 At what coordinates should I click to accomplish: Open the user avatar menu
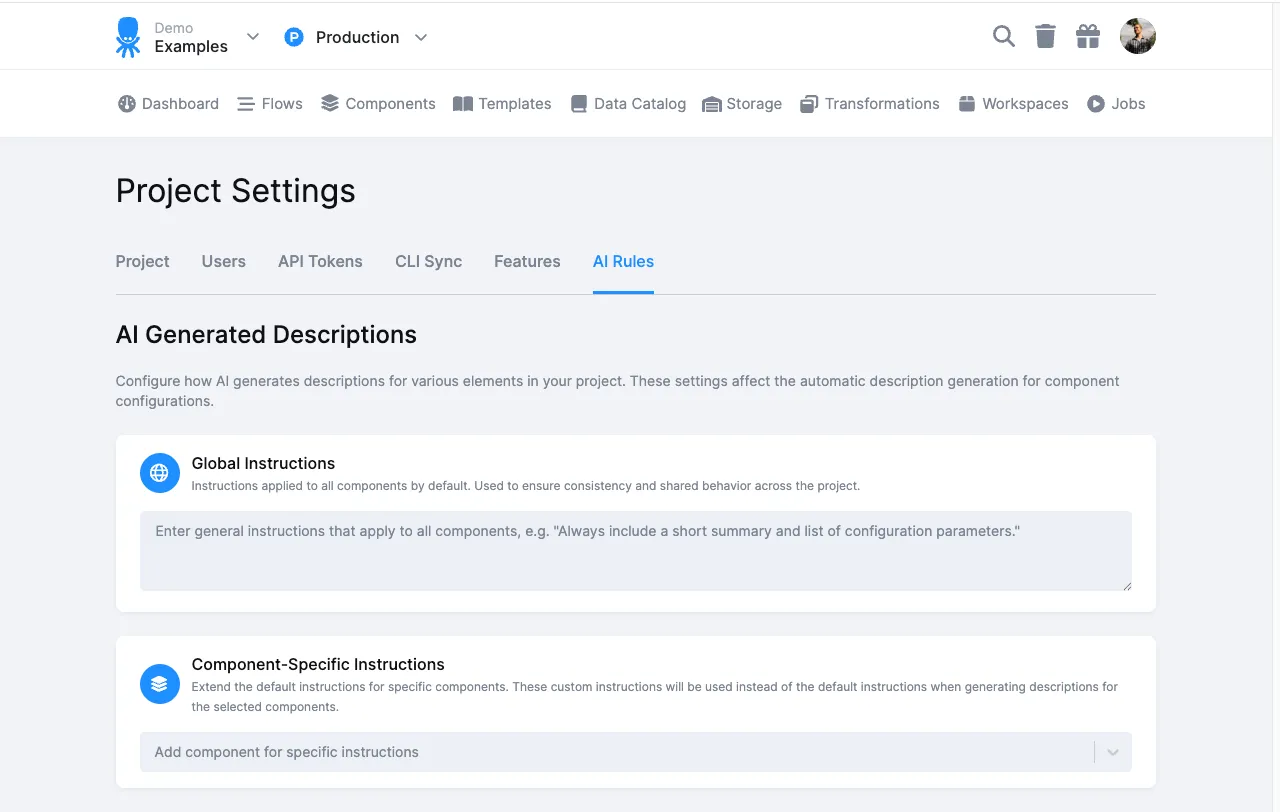1138,37
